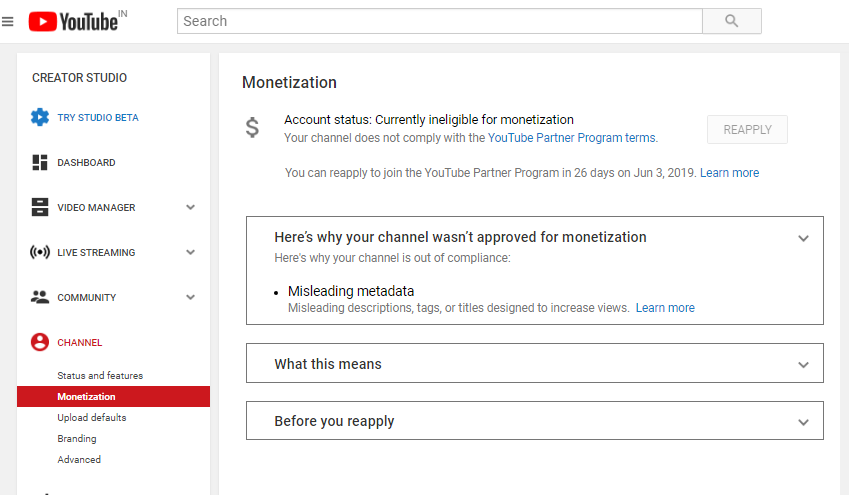Click the Reapply button
849x495 pixels.
click(747, 129)
